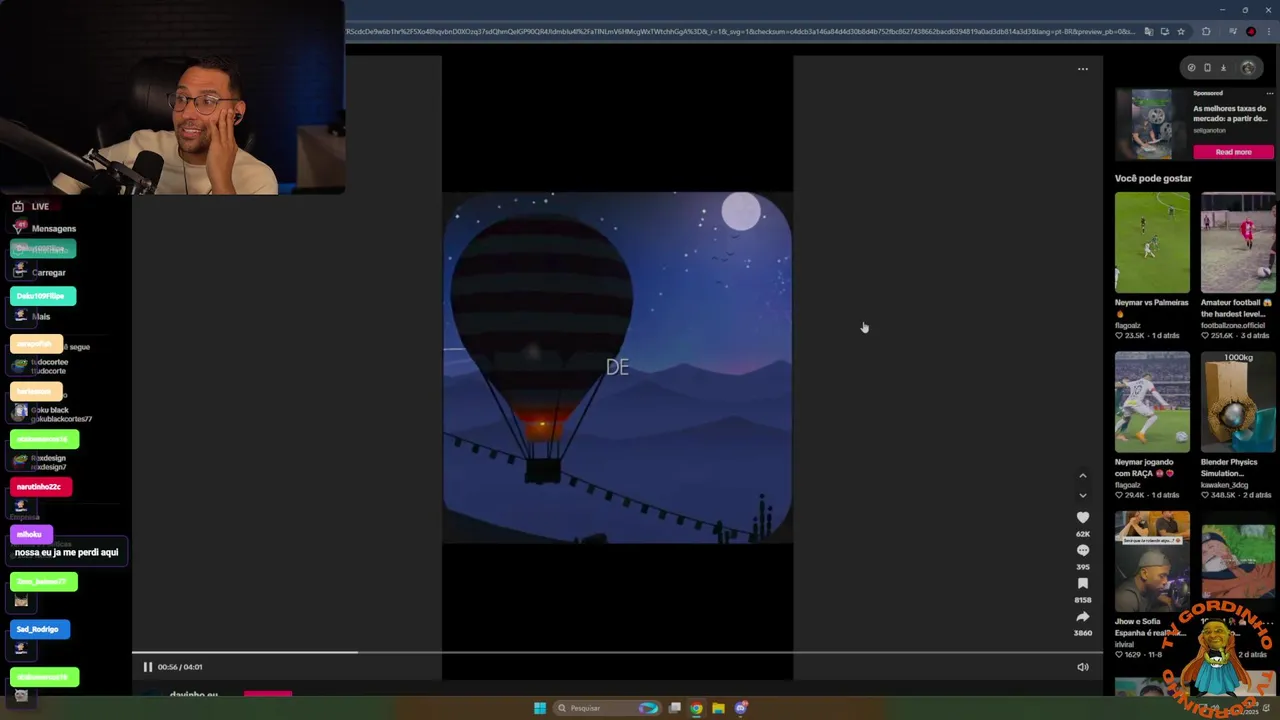Image resolution: width=1280 pixels, height=720 pixels.
Task: Open File Explorer on the taskbar
Action: click(x=718, y=708)
